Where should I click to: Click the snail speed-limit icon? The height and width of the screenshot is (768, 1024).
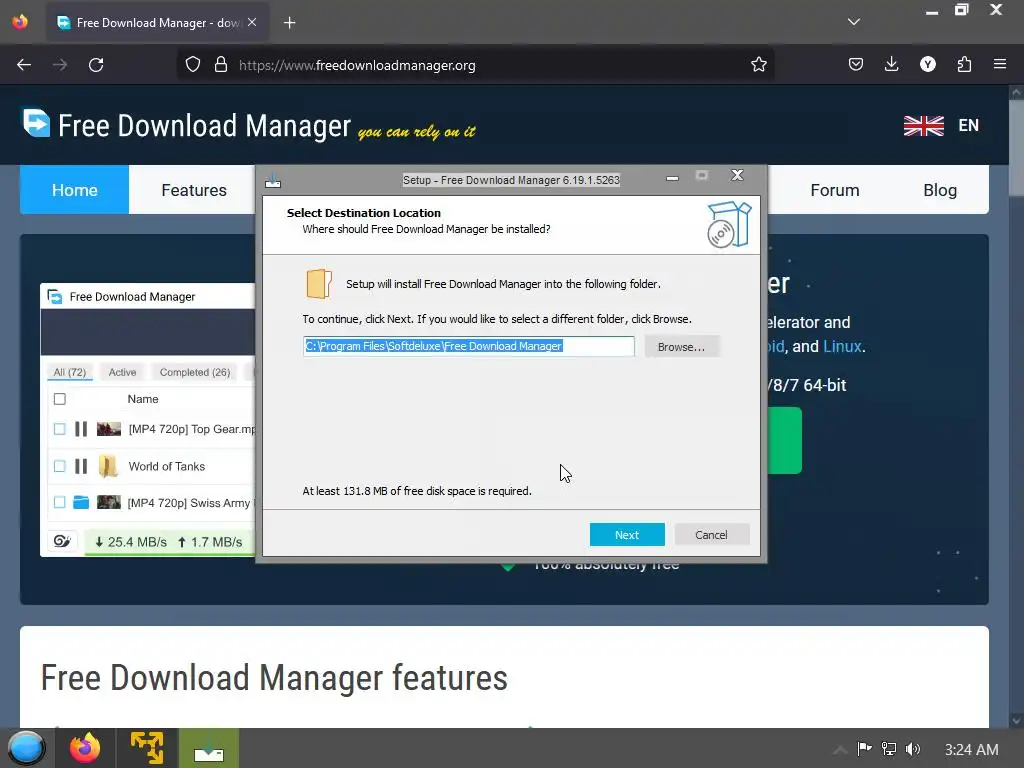coord(62,541)
